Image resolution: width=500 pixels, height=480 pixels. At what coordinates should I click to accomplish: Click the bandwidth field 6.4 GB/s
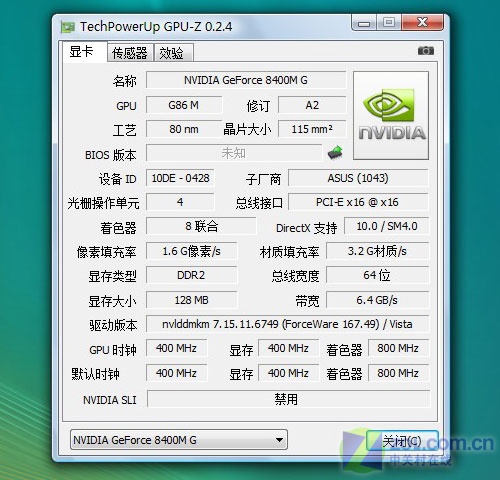pyautogui.click(x=377, y=300)
